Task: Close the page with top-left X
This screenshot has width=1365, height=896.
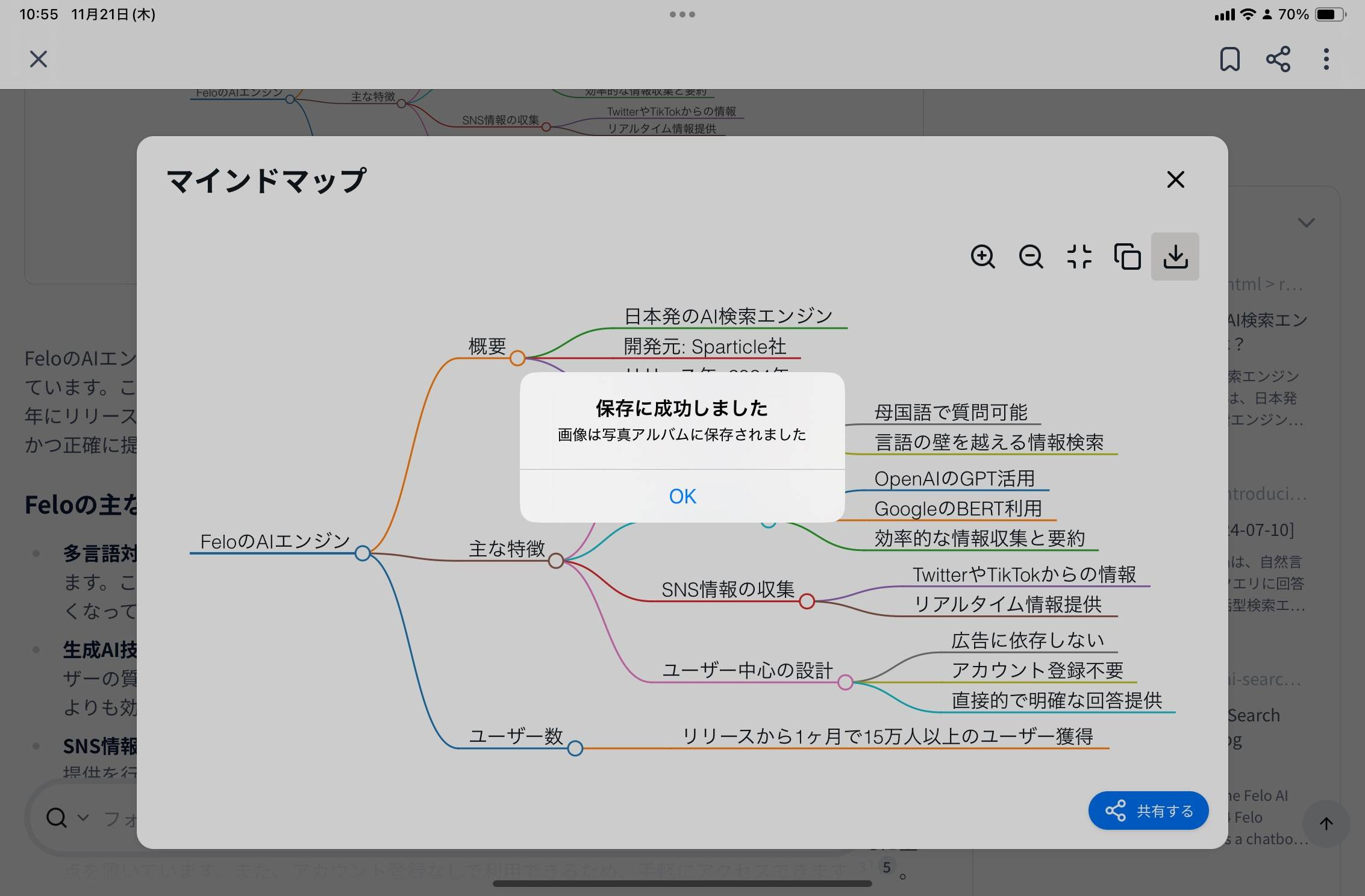Action: coord(39,59)
